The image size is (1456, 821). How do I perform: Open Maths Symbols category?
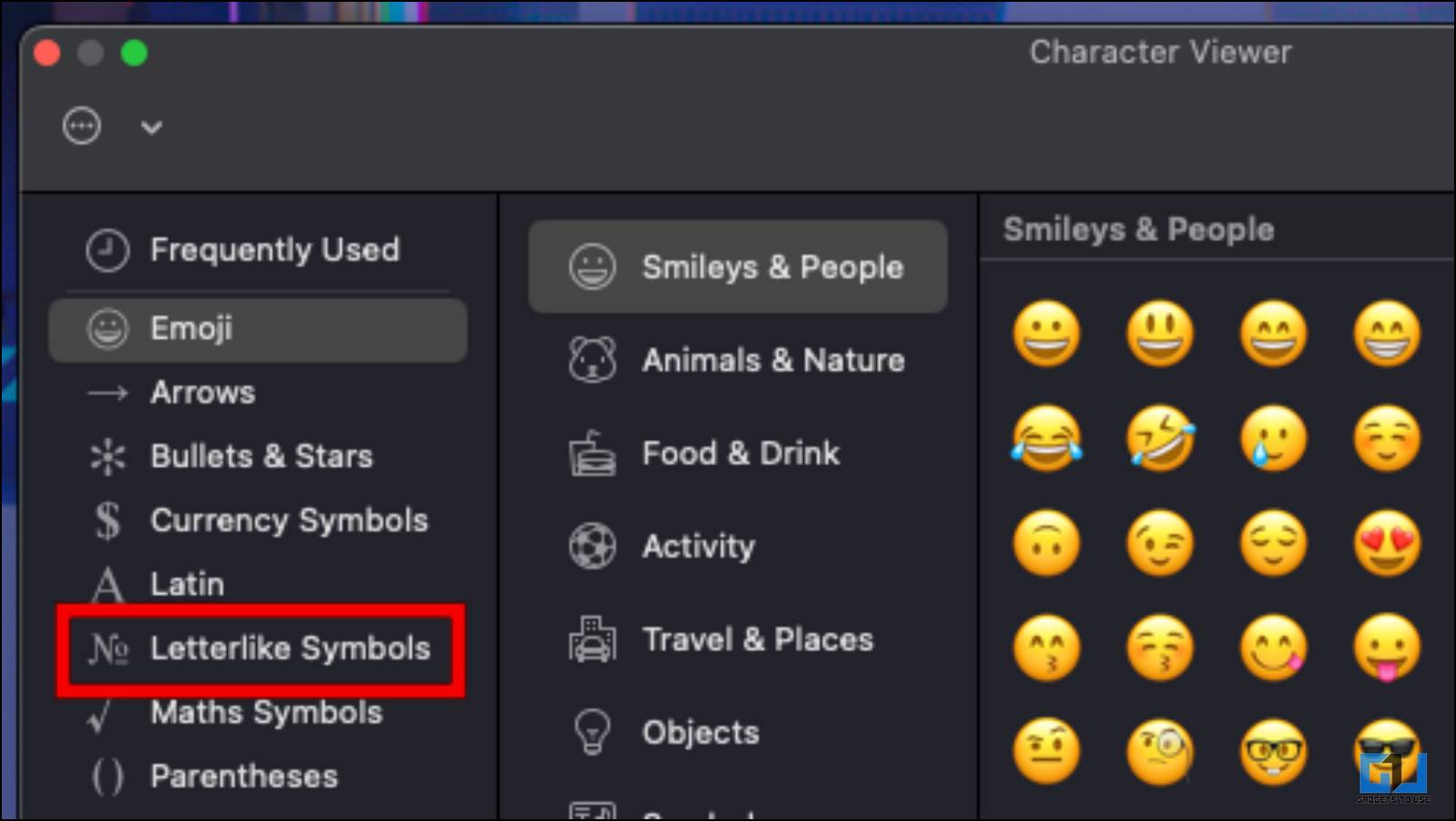(258, 713)
